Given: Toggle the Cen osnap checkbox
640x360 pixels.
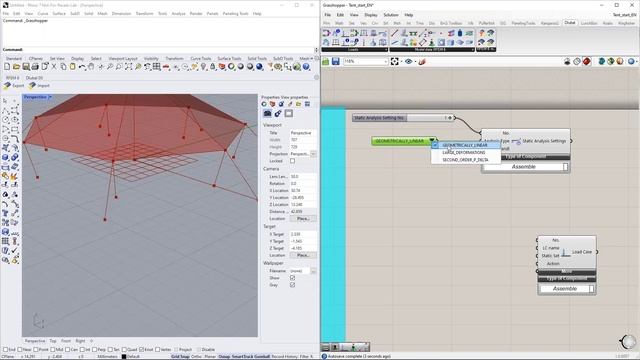Looking at the screenshot, I should click(68, 350).
